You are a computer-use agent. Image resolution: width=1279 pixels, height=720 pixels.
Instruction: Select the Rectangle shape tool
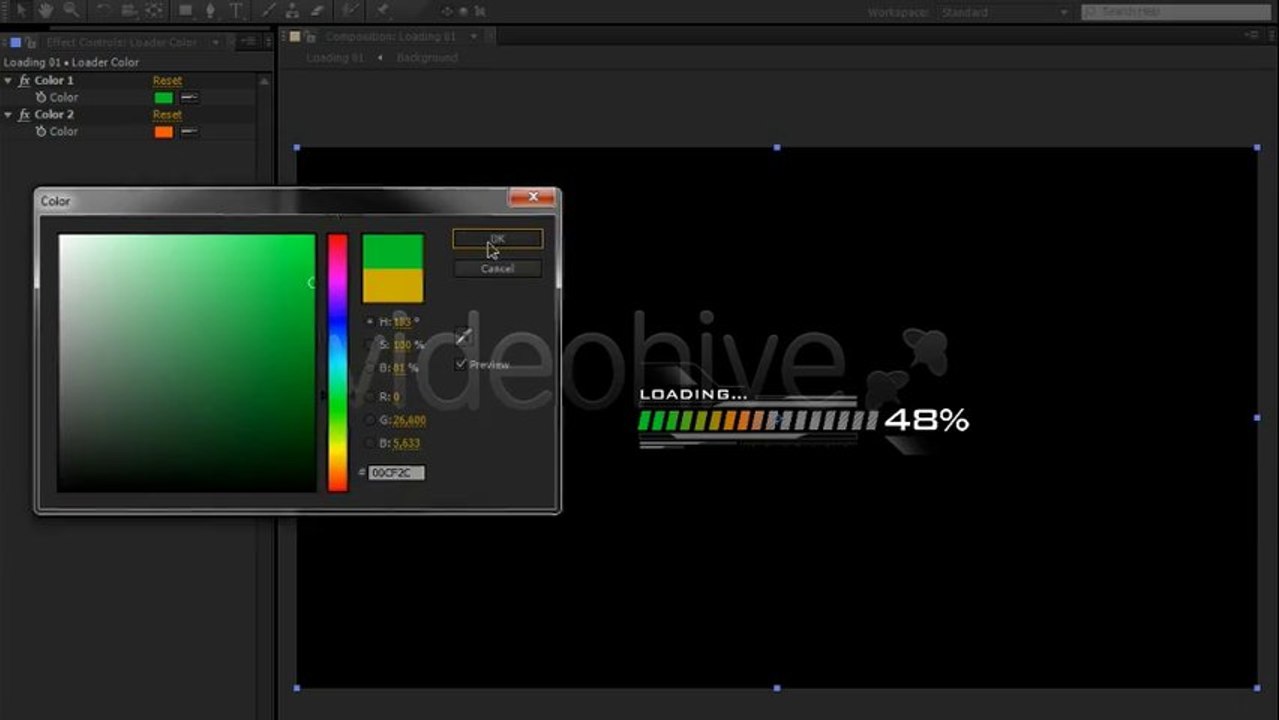point(186,10)
